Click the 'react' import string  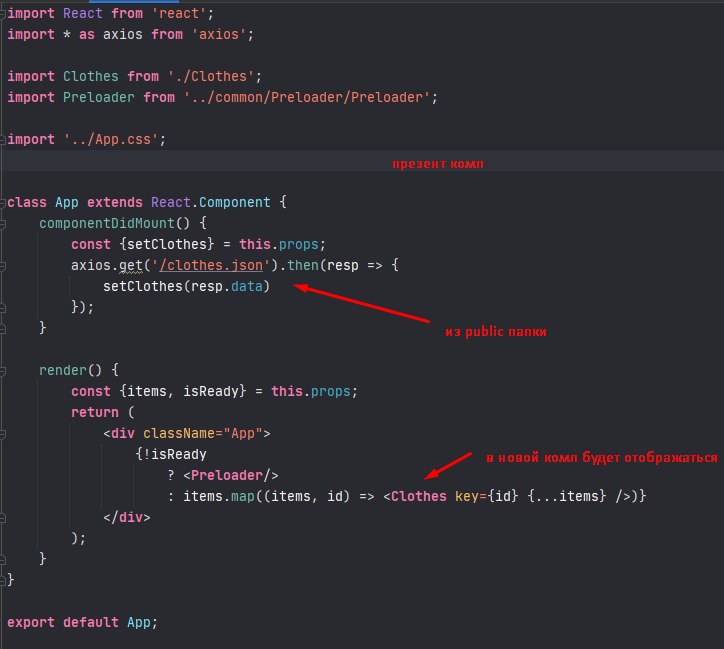pos(179,13)
